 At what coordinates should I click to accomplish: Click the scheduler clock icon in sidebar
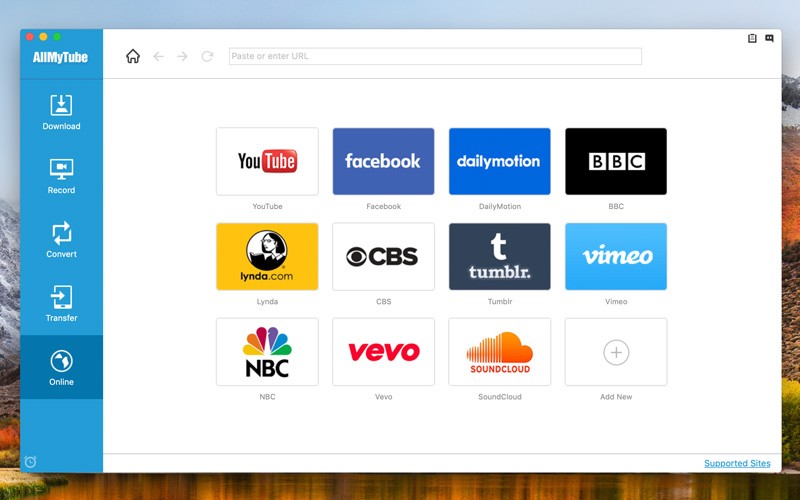[x=30, y=462]
